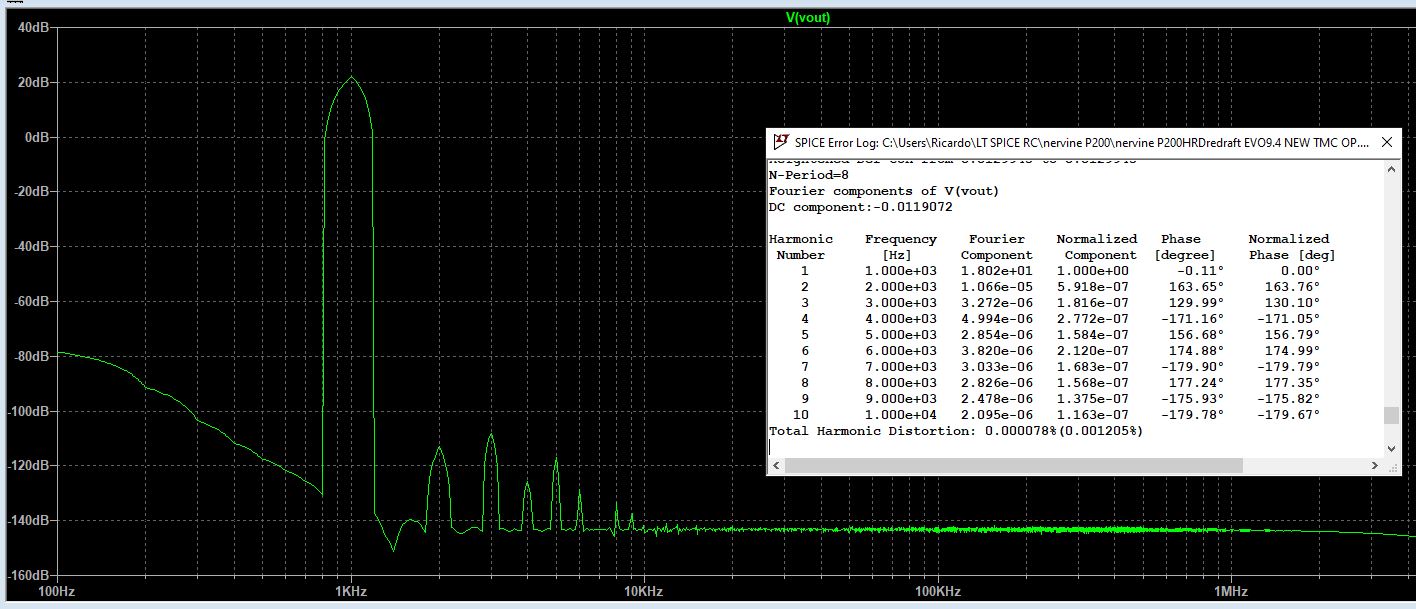The height and width of the screenshot is (609, 1416).
Task: Click the 100KHz horizontal axis label
Action: [x=937, y=592]
